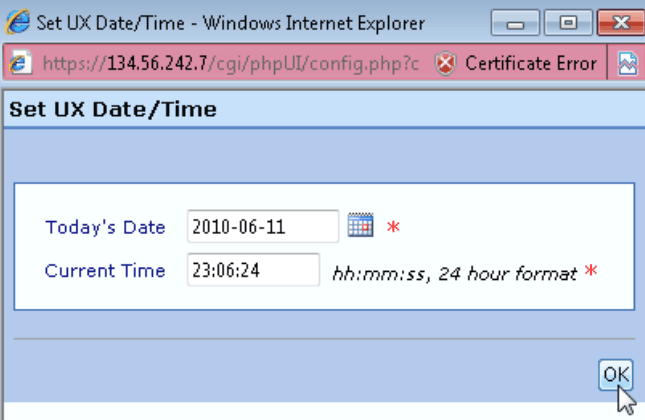Click the red asterisk next to calendar icon

click(x=393, y=227)
